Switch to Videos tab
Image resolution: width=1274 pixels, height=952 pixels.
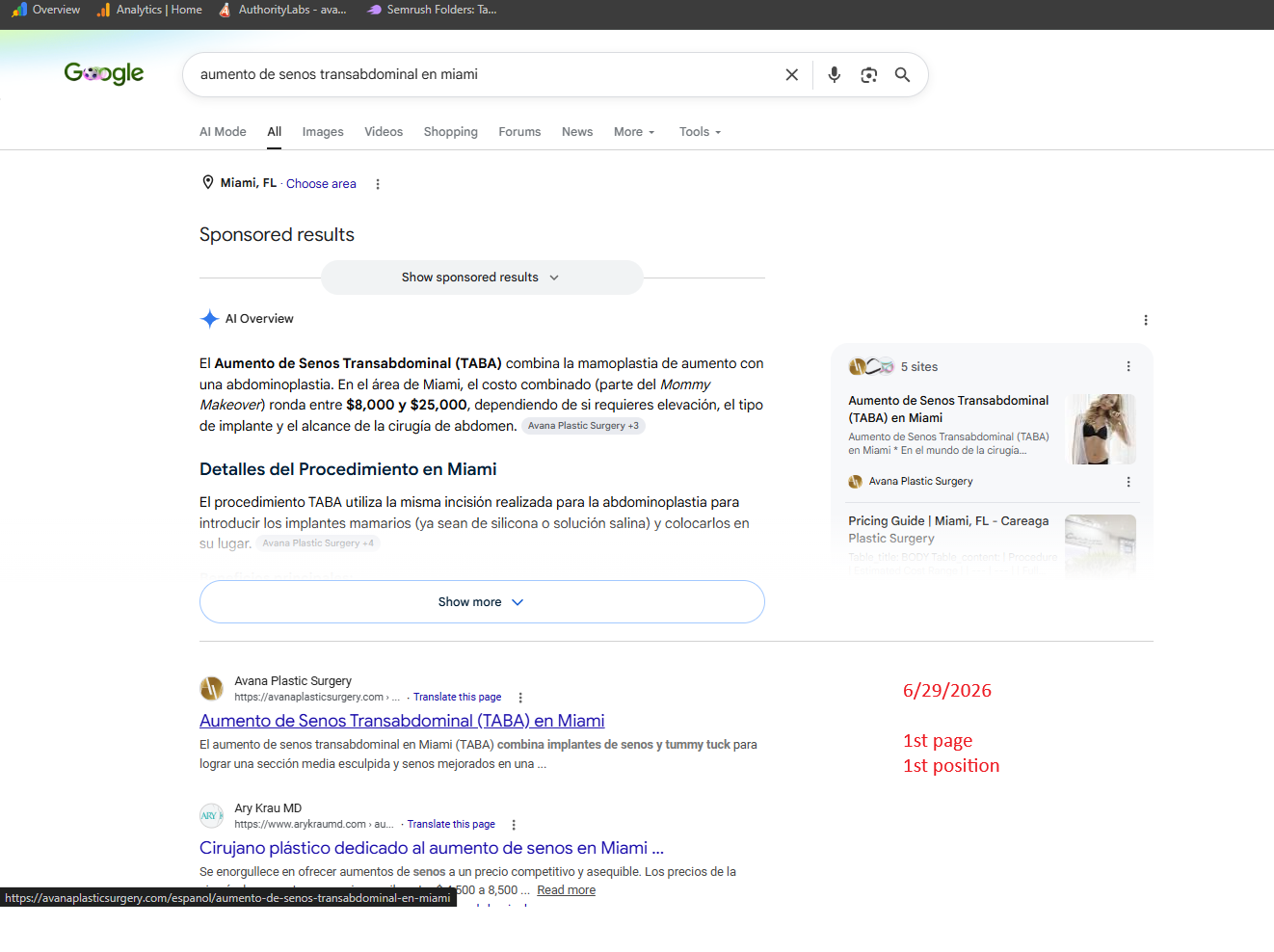click(x=384, y=132)
